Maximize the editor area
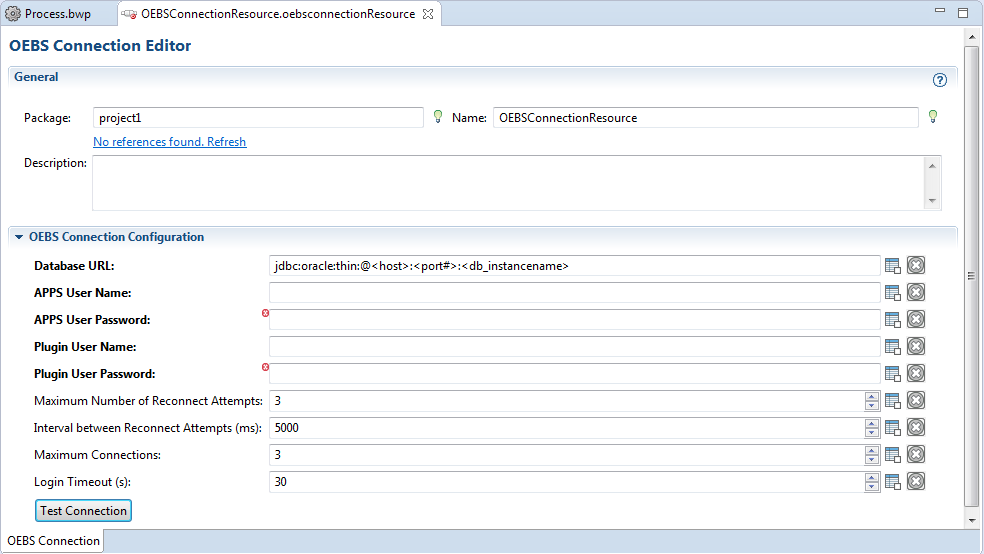 963,12
